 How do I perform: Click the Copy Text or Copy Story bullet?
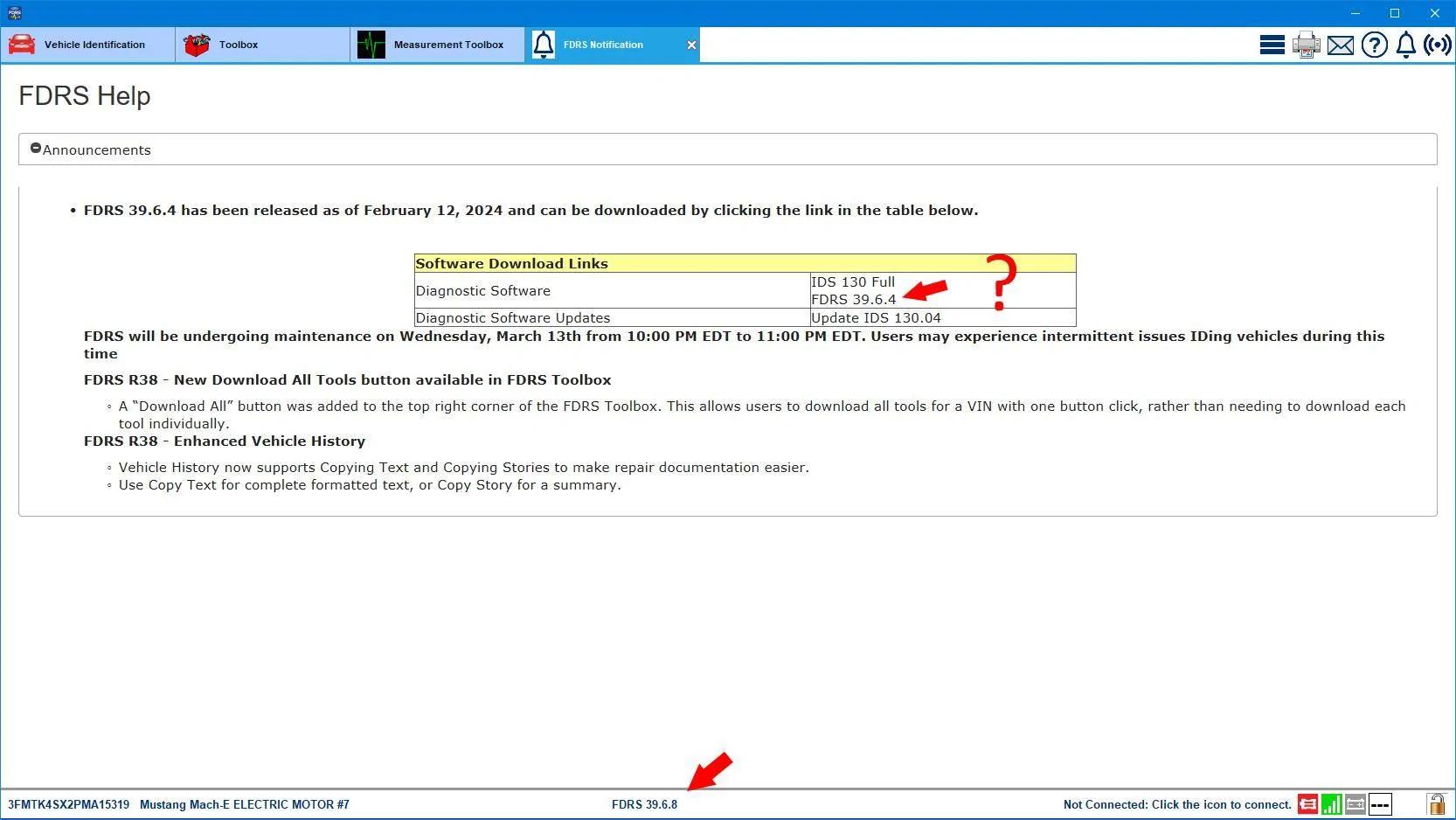click(370, 484)
